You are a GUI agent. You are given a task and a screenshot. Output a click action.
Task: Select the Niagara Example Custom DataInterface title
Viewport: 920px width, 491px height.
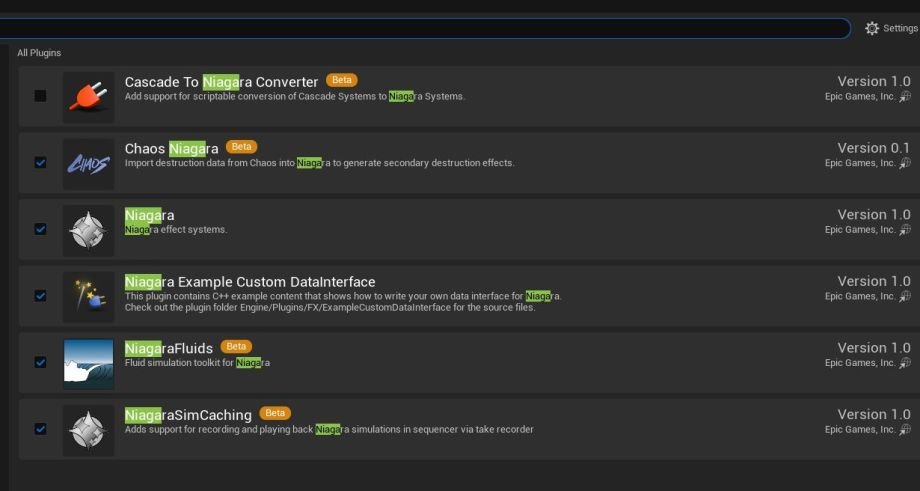[250, 282]
